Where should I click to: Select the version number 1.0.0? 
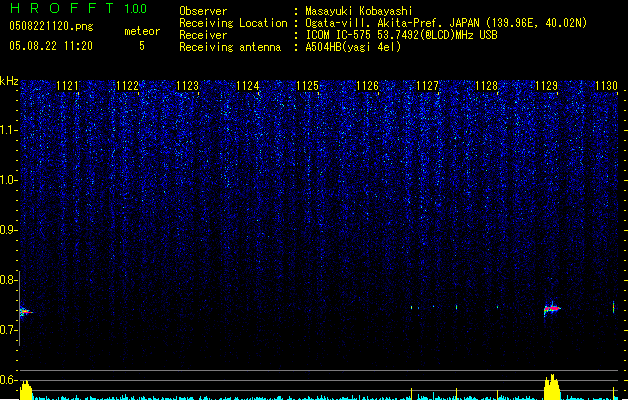pyautogui.click(x=136, y=9)
